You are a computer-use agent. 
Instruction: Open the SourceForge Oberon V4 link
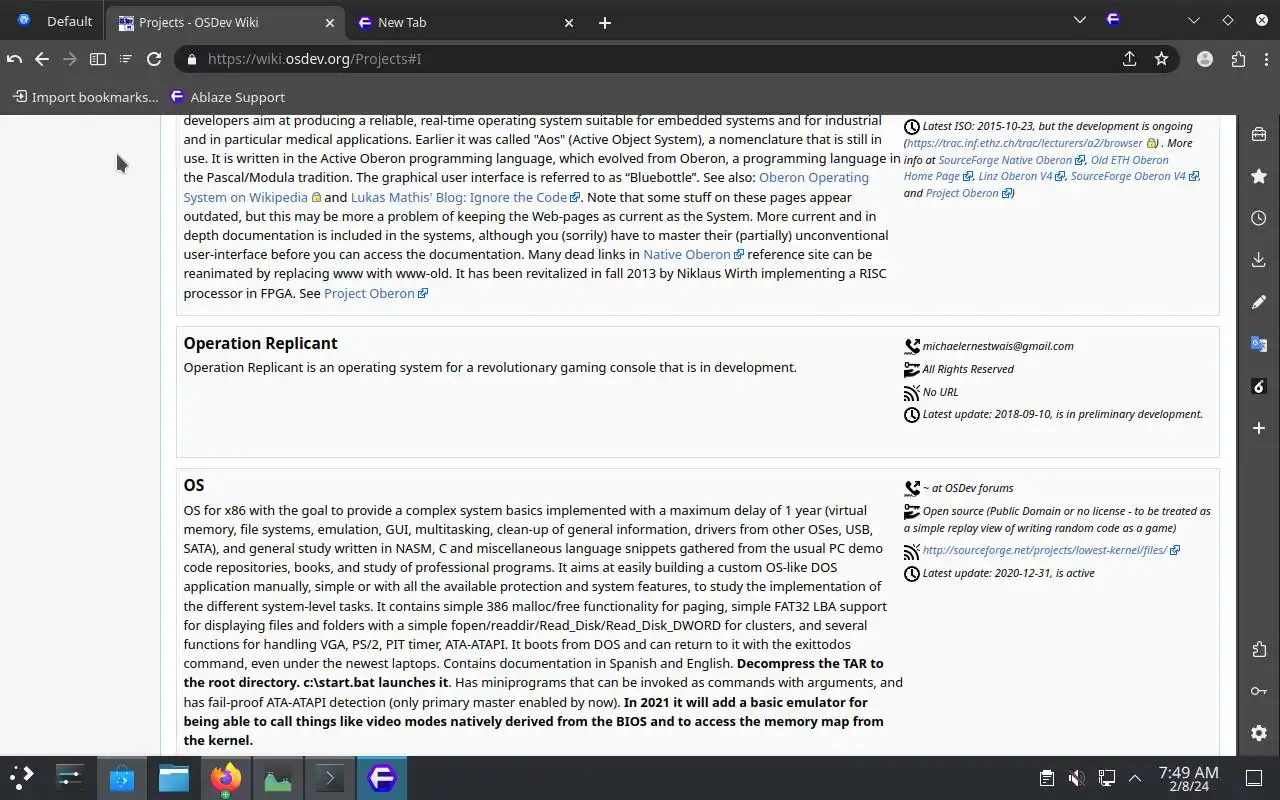(1128, 176)
